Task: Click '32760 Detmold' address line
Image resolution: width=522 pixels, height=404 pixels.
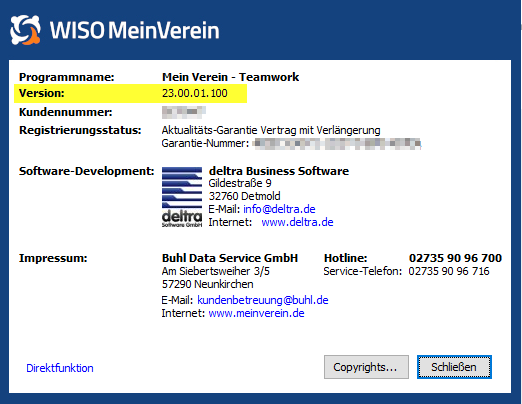Action: (244, 196)
